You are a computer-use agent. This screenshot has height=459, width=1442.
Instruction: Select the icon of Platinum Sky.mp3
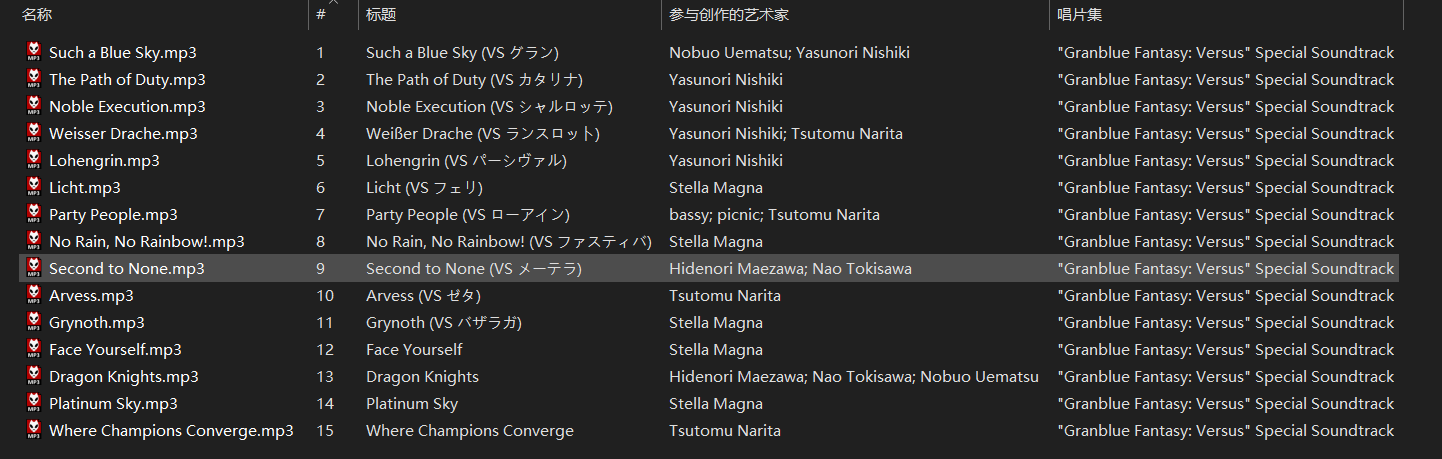click(x=33, y=403)
